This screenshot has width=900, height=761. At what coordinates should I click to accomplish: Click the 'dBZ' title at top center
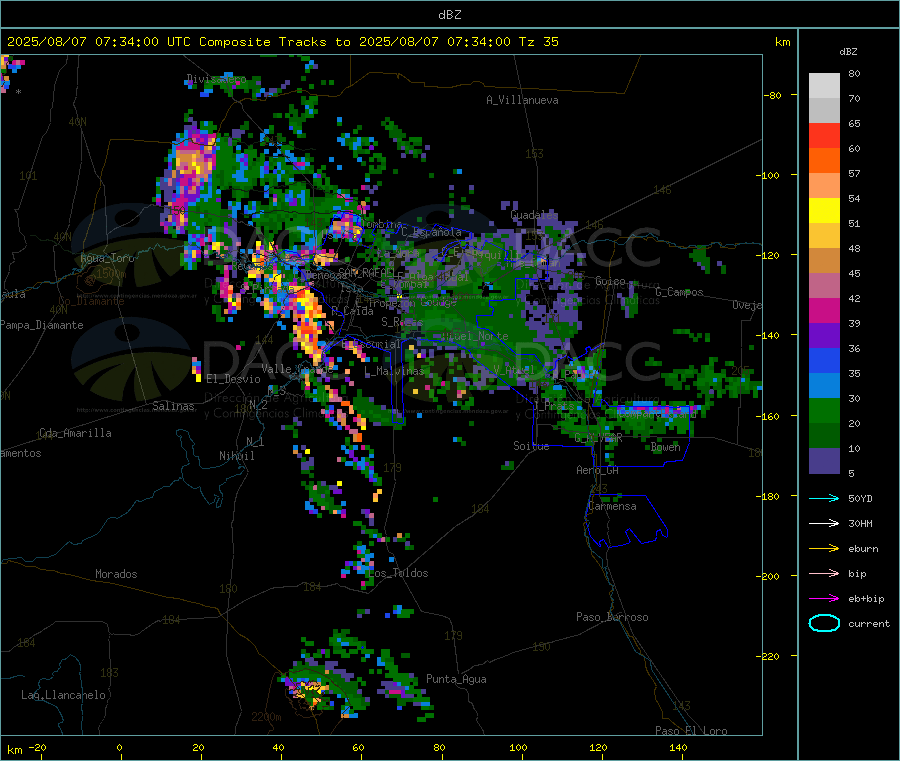(449, 15)
